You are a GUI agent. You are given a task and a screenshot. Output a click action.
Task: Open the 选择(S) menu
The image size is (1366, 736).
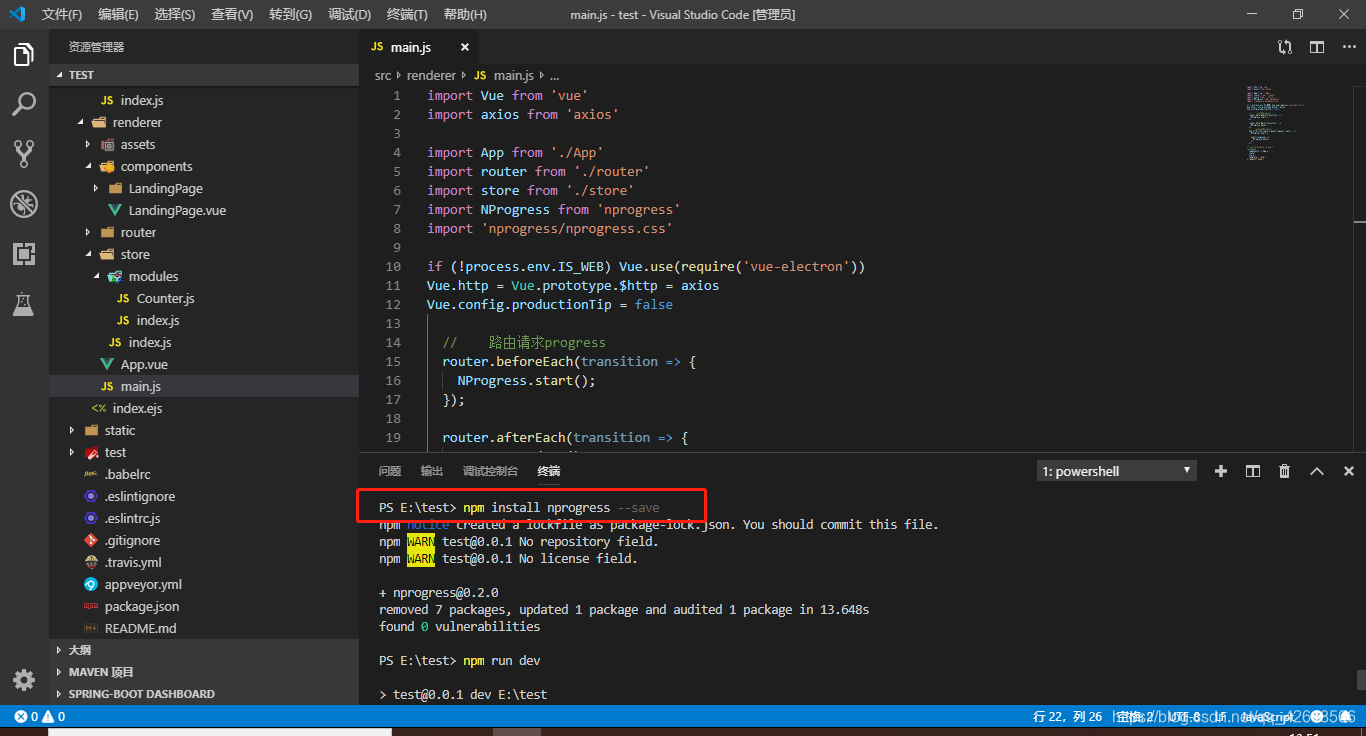tap(175, 14)
